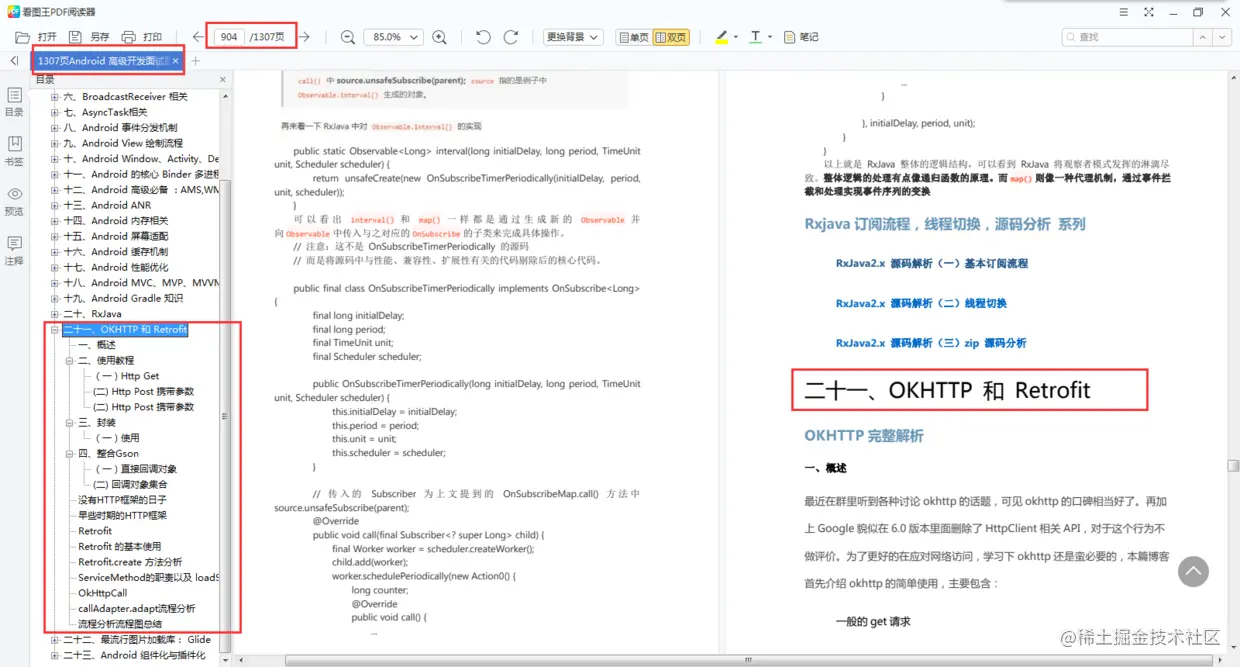Select the yellow highlighter tool

722,37
